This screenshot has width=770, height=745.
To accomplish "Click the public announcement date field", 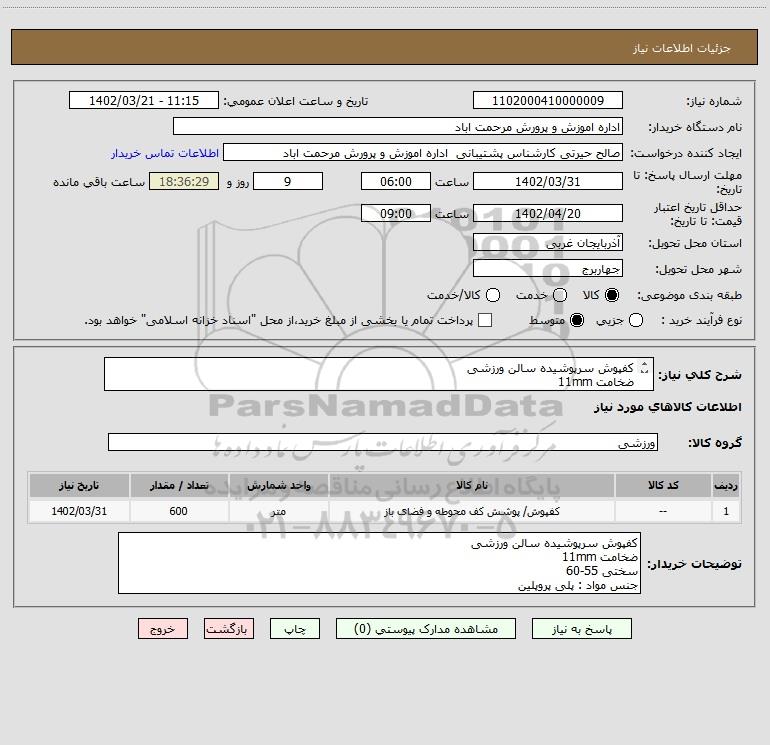I will point(144,100).
